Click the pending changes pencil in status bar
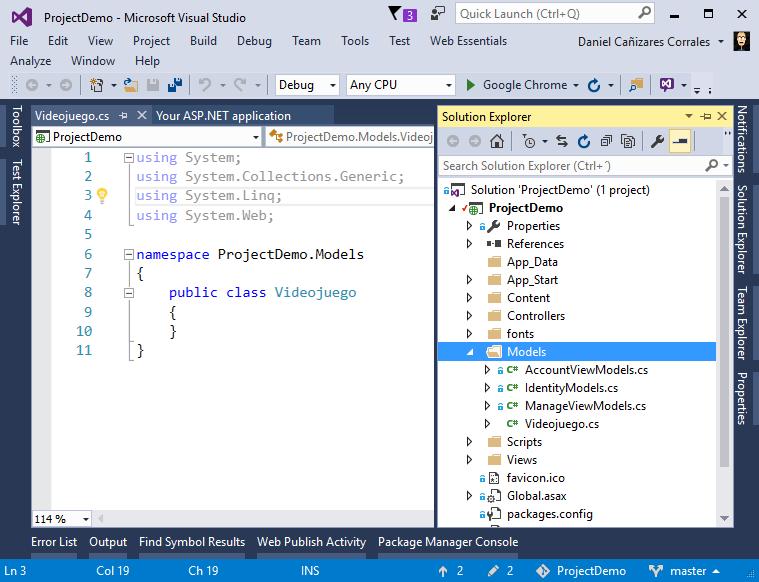Screen dimensions: 759x582 (x=493, y=571)
